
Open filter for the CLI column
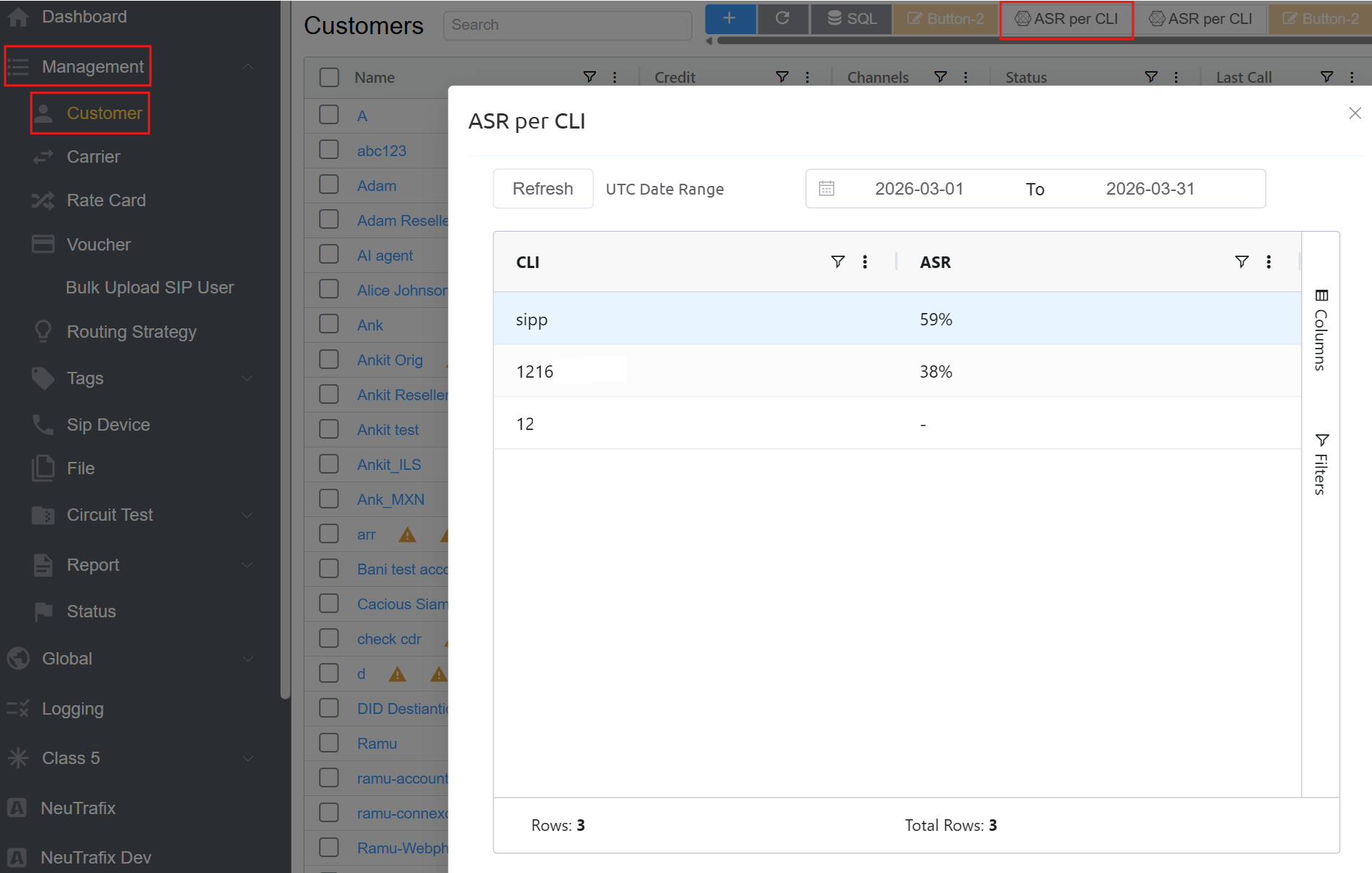pos(837,262)
